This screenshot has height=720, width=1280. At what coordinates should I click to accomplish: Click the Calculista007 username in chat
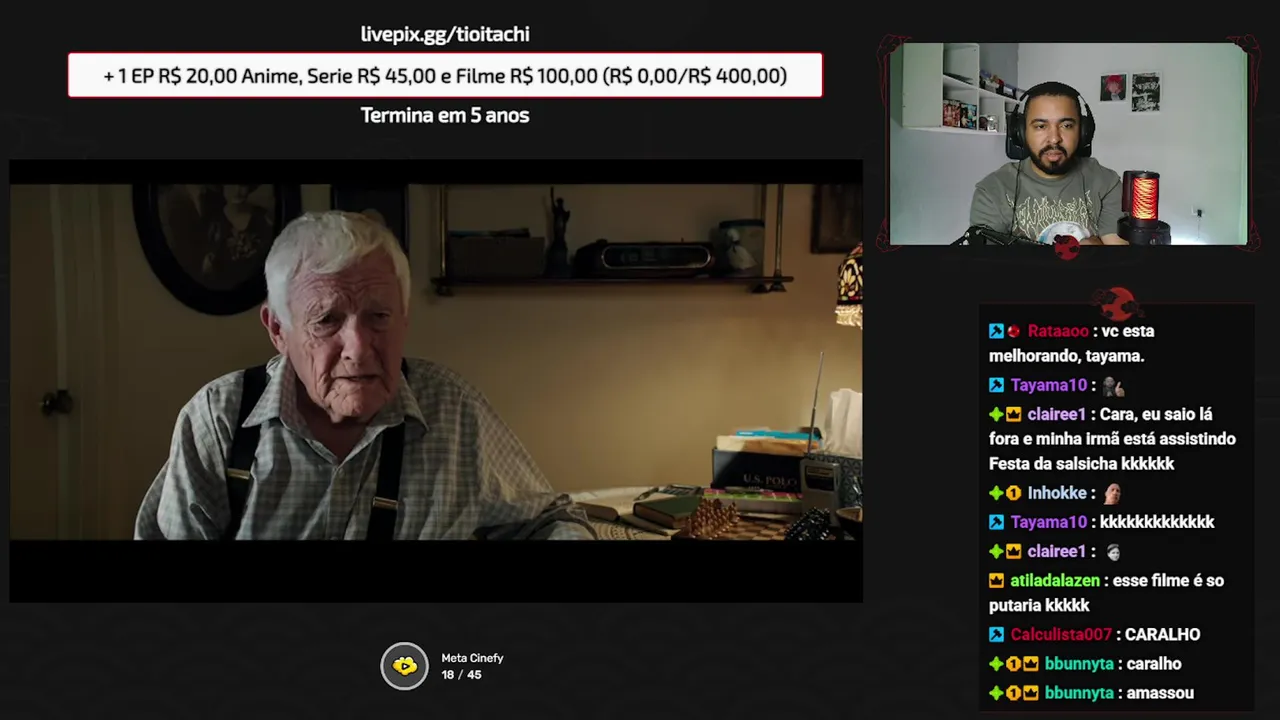pyautogui.click(x=1061, y=635)
